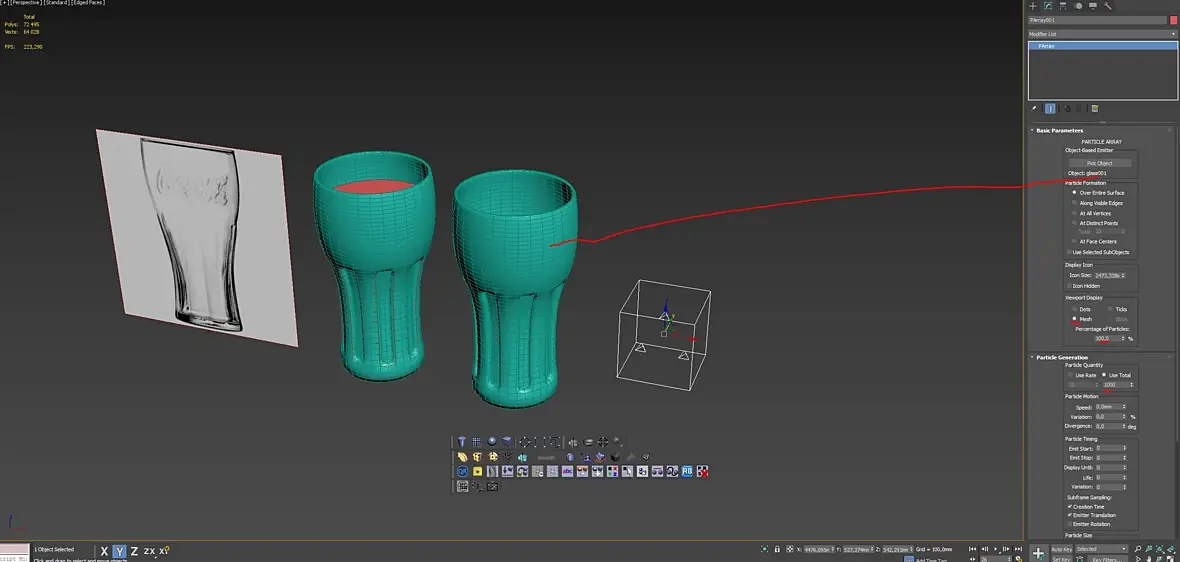Open Configure Modifier Sets icon
The width and height of the screenshot is (1180, 562).
pos(1095,108)
